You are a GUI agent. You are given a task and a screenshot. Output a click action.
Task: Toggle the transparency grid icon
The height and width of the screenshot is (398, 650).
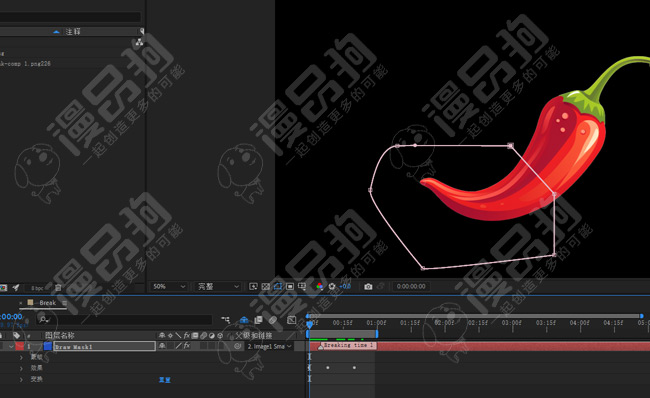pyautogui.click(x=266, y=286)
